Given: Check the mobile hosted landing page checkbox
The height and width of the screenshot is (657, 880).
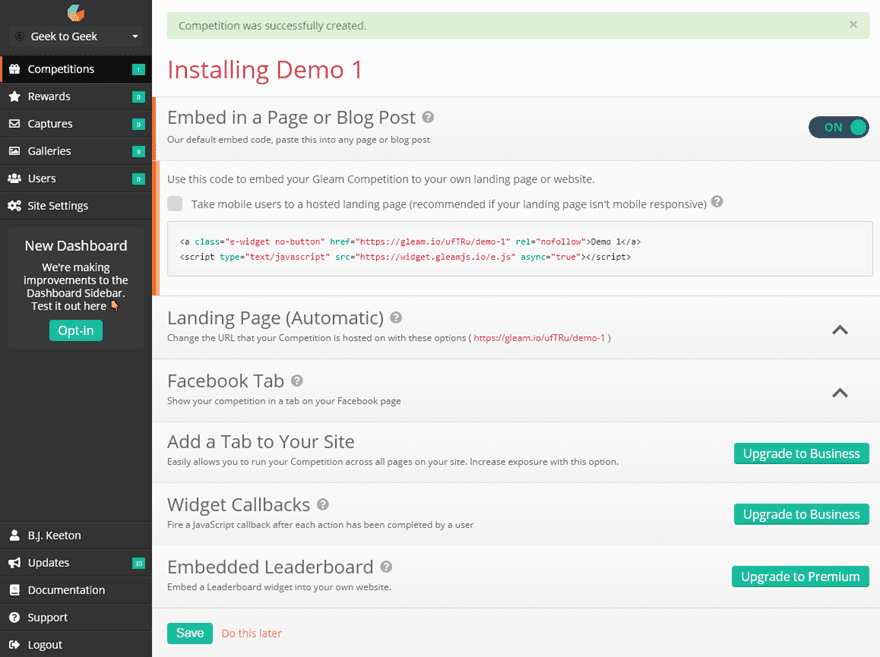Looking at the screenshot, I should [x=175, y=203].
